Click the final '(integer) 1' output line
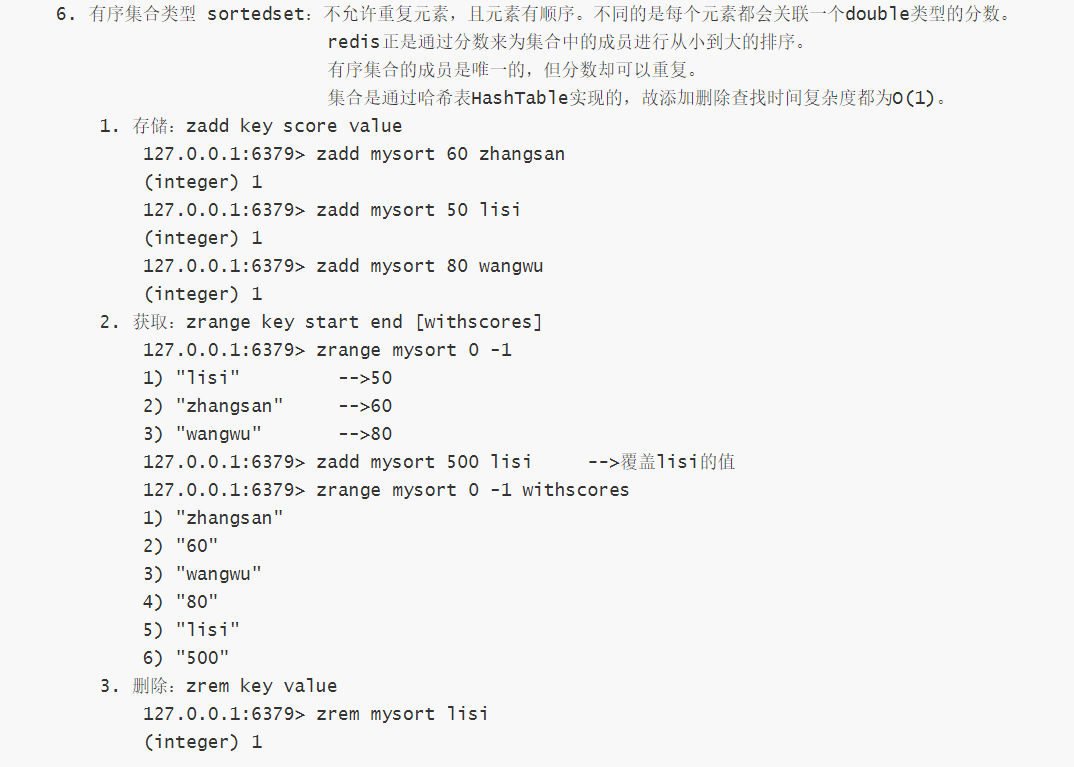Screen dimensions: 1074x767 pyautogui.click(x=202, y=742)
